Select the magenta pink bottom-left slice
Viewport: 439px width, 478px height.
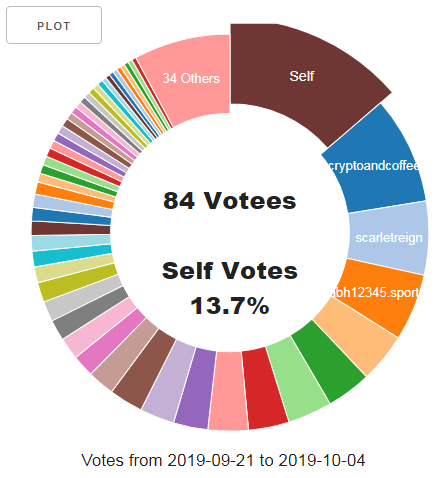click(x=112, y=340)
